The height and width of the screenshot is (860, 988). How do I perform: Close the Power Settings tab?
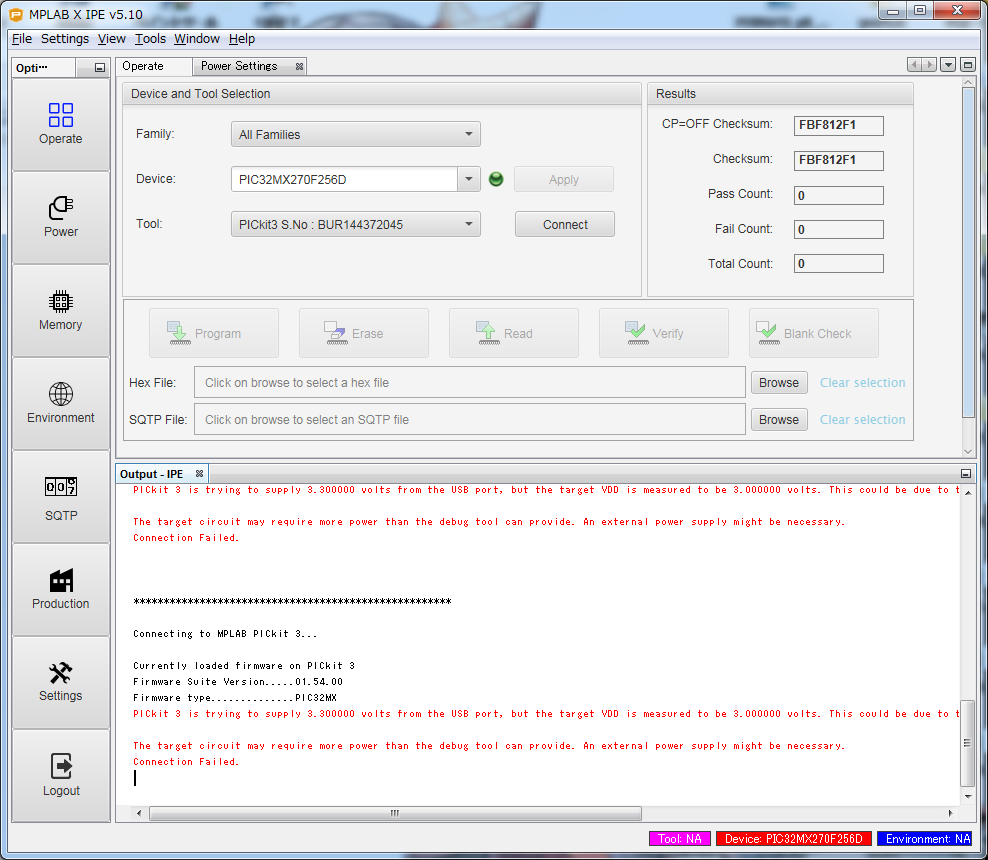pos(299,66)
